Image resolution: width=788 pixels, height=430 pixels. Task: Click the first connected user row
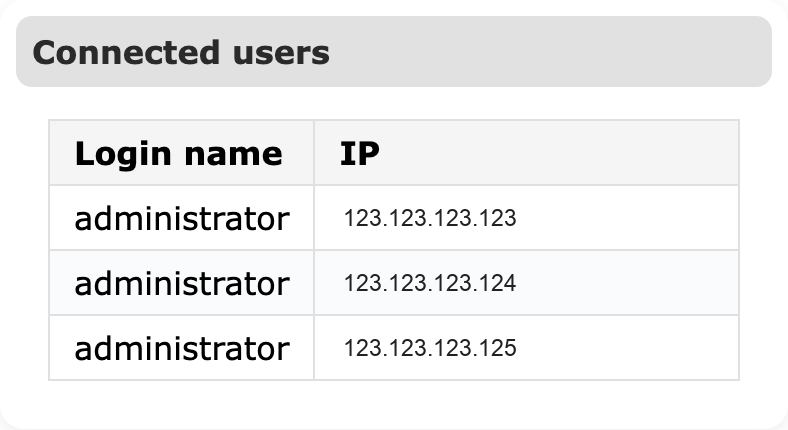tap(393, 218)
